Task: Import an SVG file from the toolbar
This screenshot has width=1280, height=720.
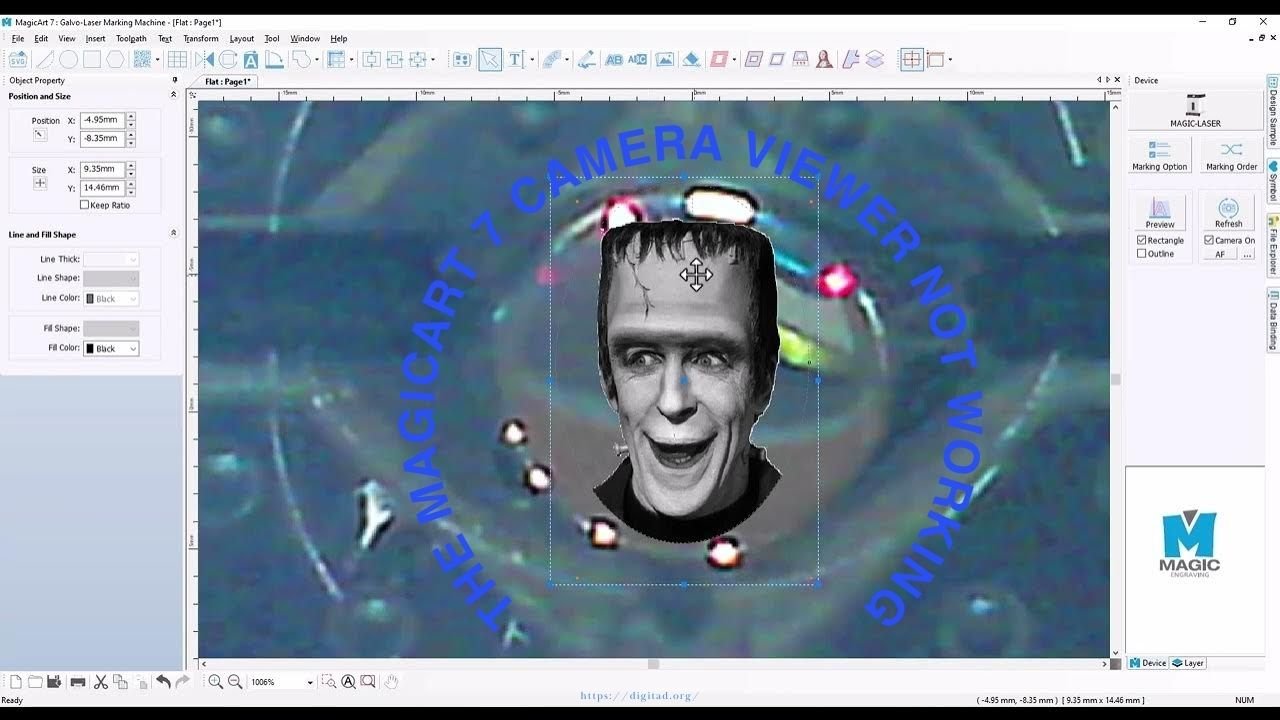Action: [17, 60]
